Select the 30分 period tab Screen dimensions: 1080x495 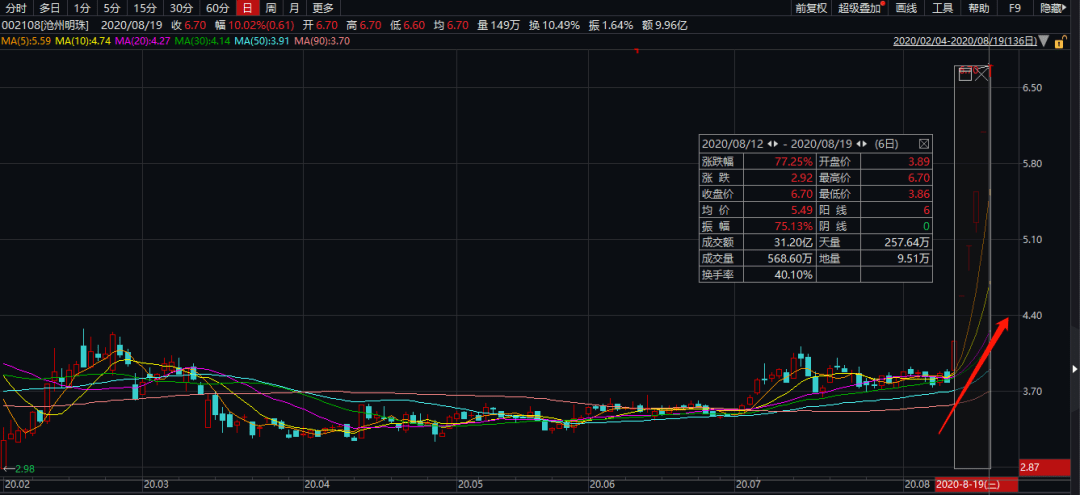pyautogui.click(x=180, y=8)
